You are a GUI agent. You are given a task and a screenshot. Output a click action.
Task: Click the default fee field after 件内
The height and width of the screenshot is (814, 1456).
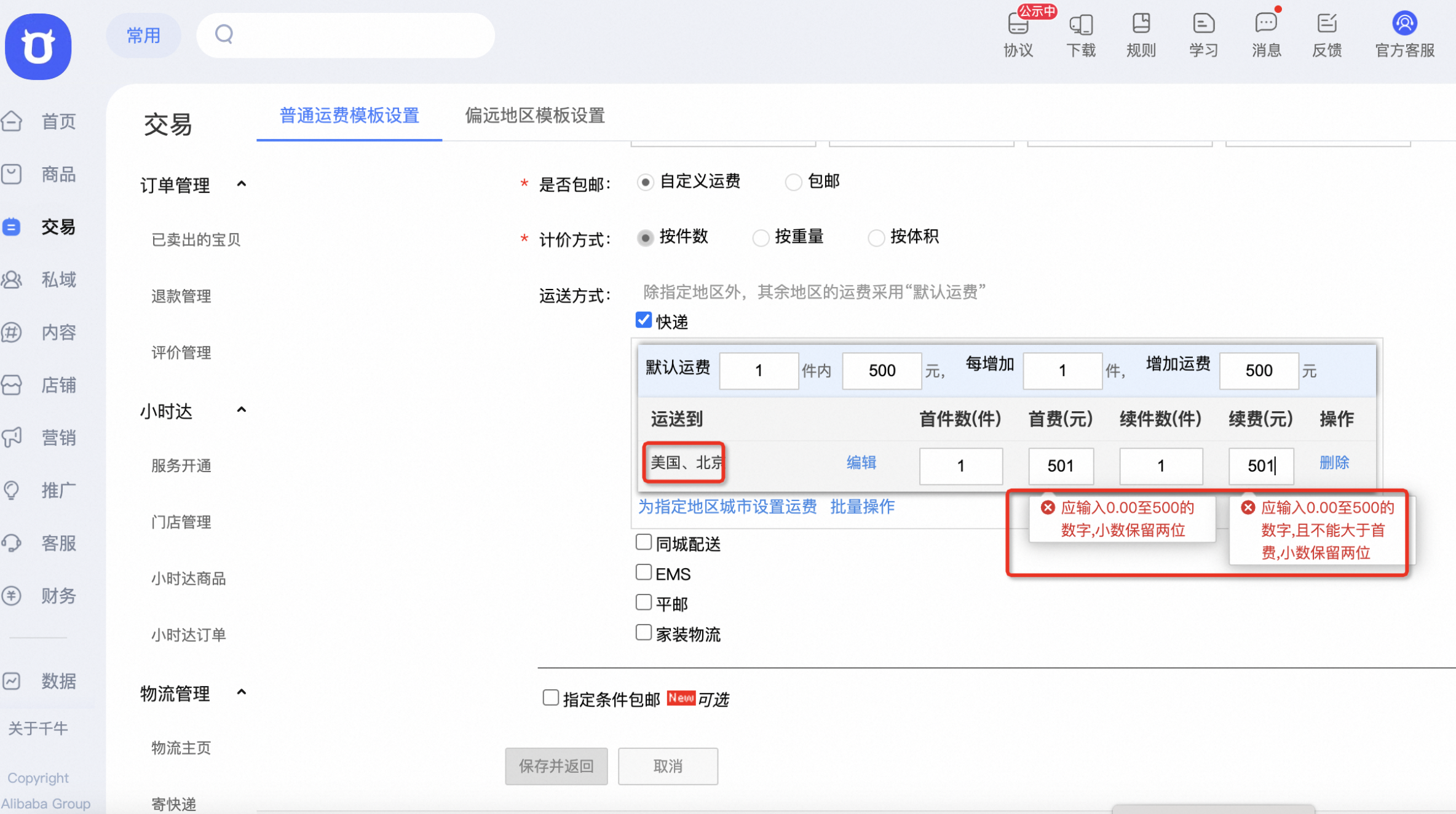[x=882, y=371]
